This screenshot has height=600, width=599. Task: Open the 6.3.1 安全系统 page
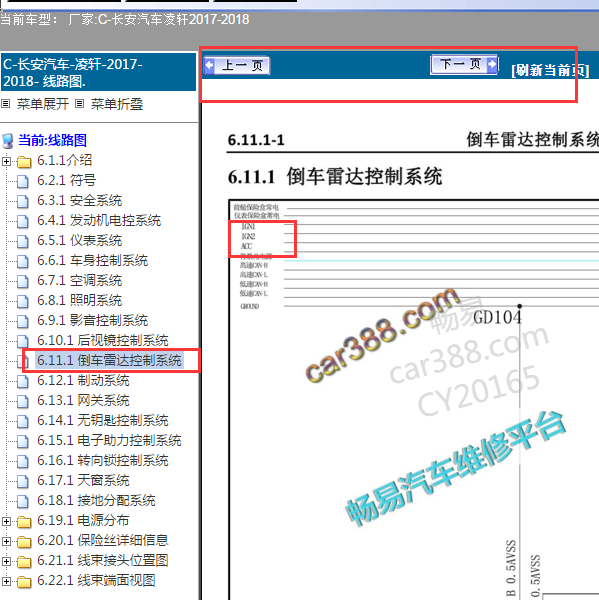point(79,201)
